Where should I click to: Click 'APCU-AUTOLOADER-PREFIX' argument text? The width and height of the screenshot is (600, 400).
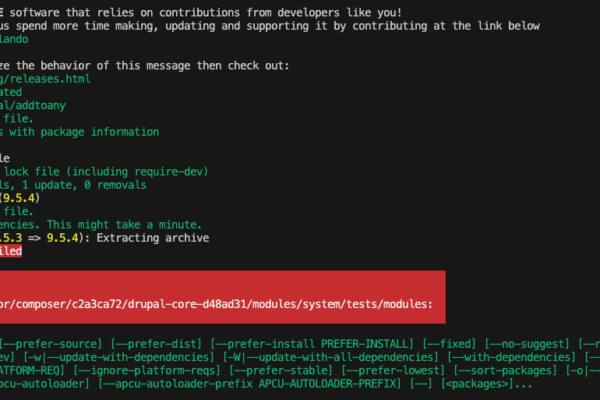(x=327, y=384)
